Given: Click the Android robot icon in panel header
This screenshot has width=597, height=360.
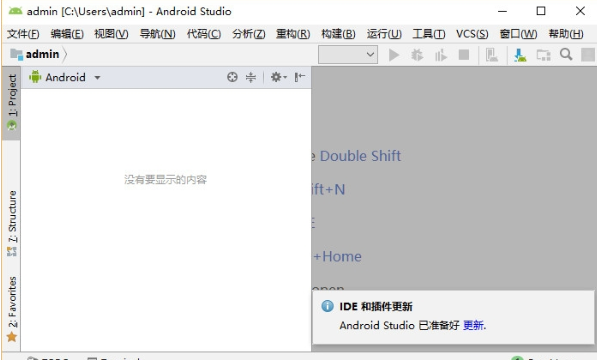Looking at the screenshot, I should [35, 77].
